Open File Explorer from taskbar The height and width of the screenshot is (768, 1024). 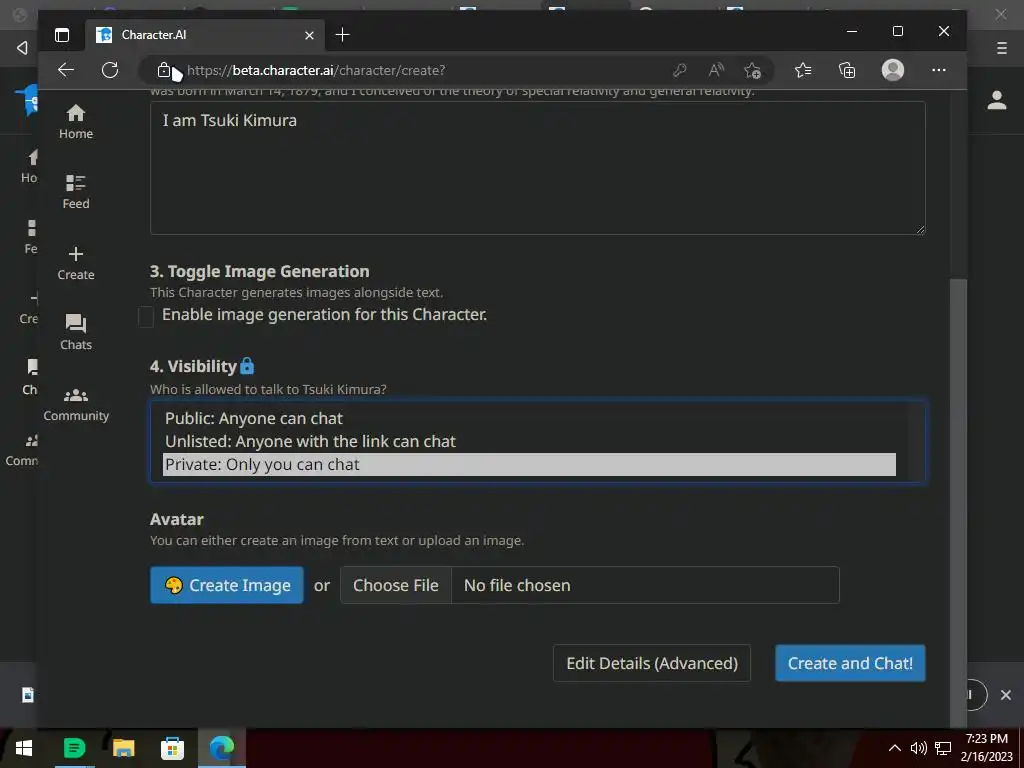coord(123,748)
